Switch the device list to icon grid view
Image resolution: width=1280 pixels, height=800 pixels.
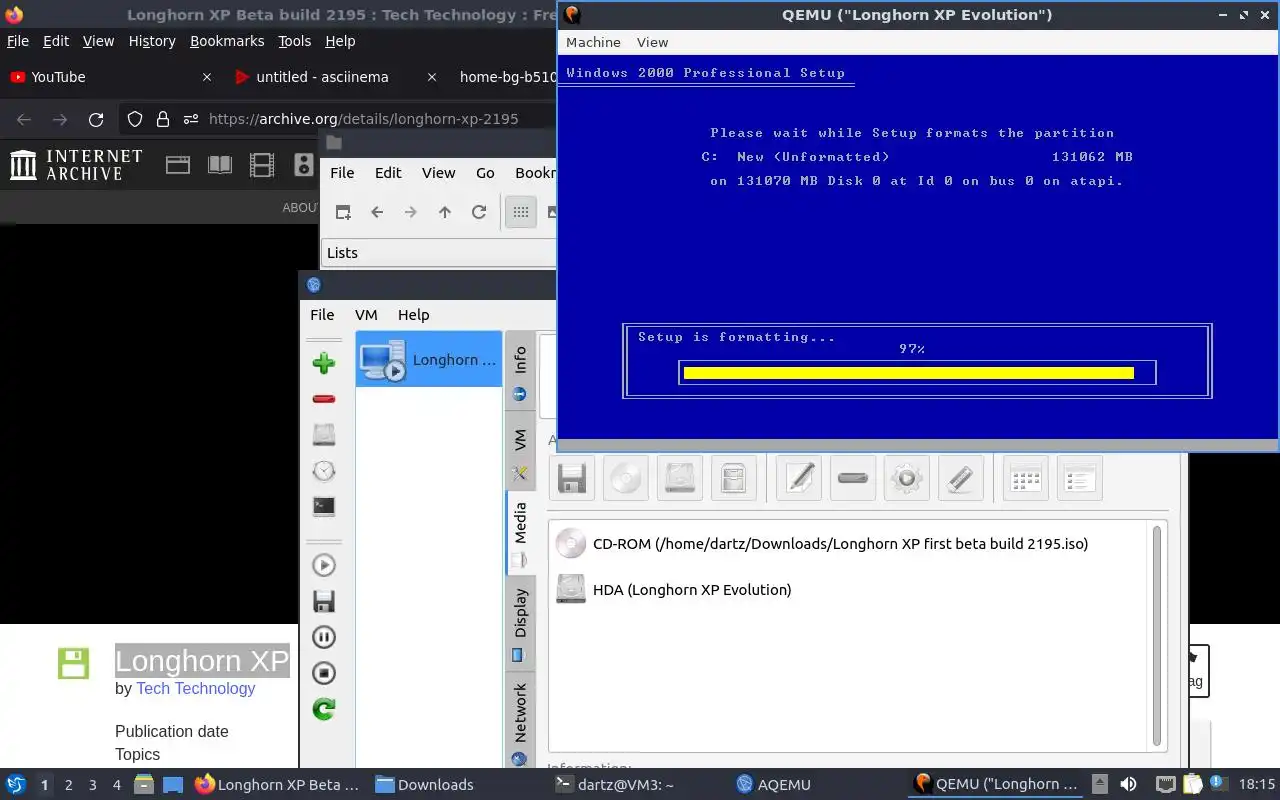click(x=1026, y=478)
